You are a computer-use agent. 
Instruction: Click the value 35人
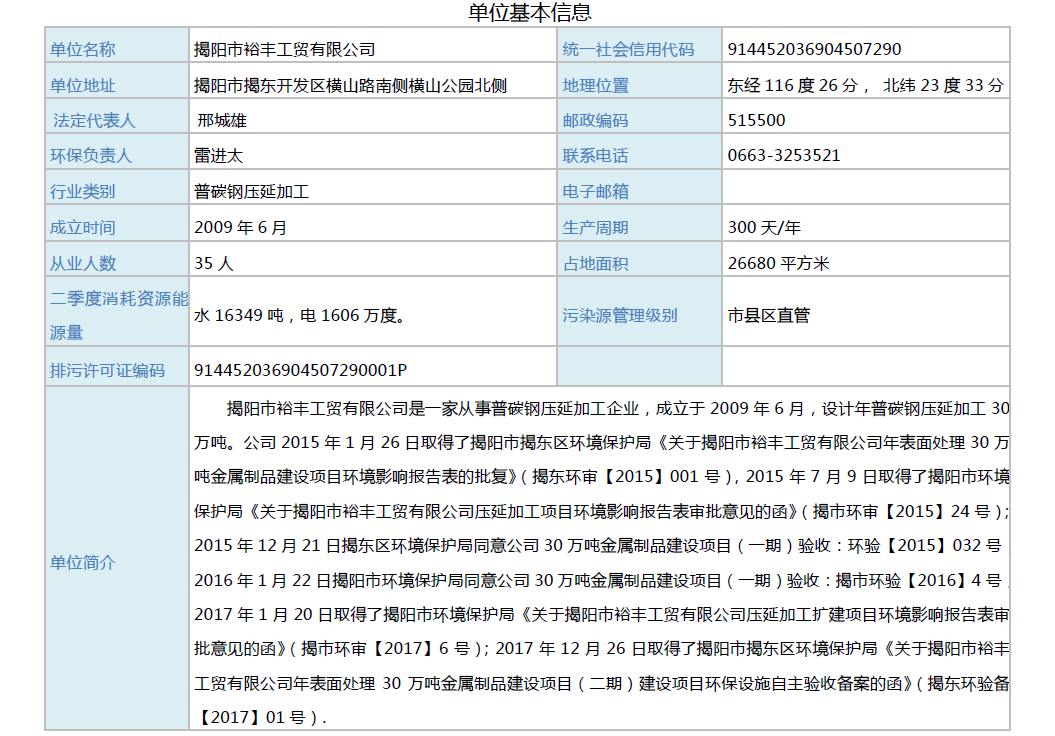pos(214,263)
